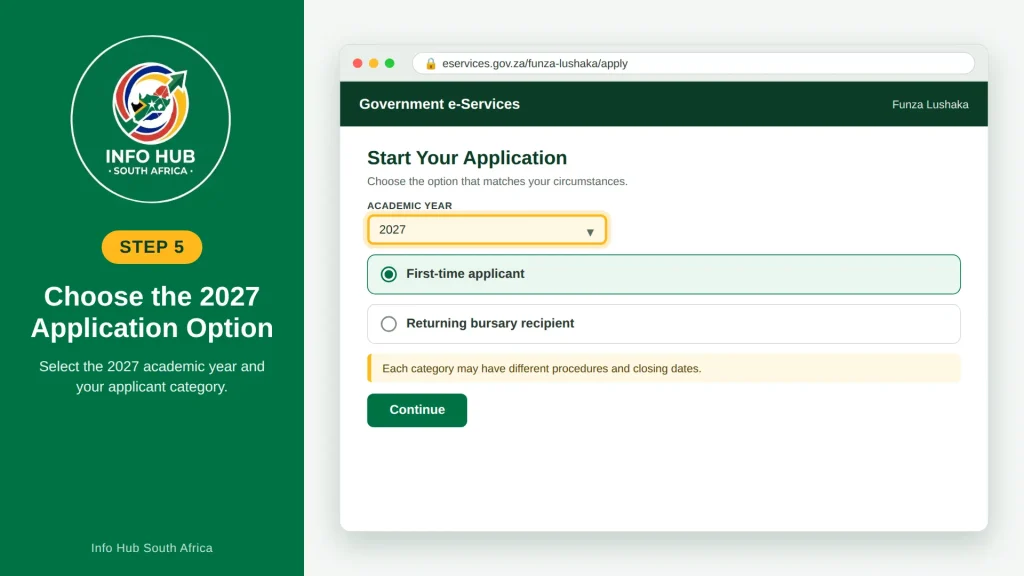Click the ACADEMIC YEAR field label
The image size is (1024, 576).
[x=409, y=206]
